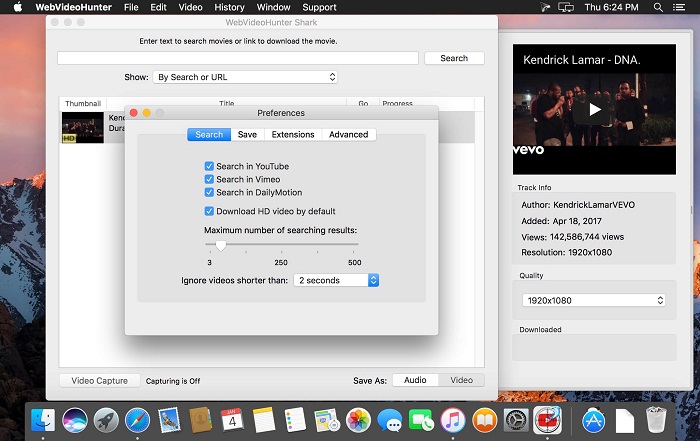Switch to the Extensions preferences tab
The height and width of the screenshot is (441, 700).
point(293,134)
